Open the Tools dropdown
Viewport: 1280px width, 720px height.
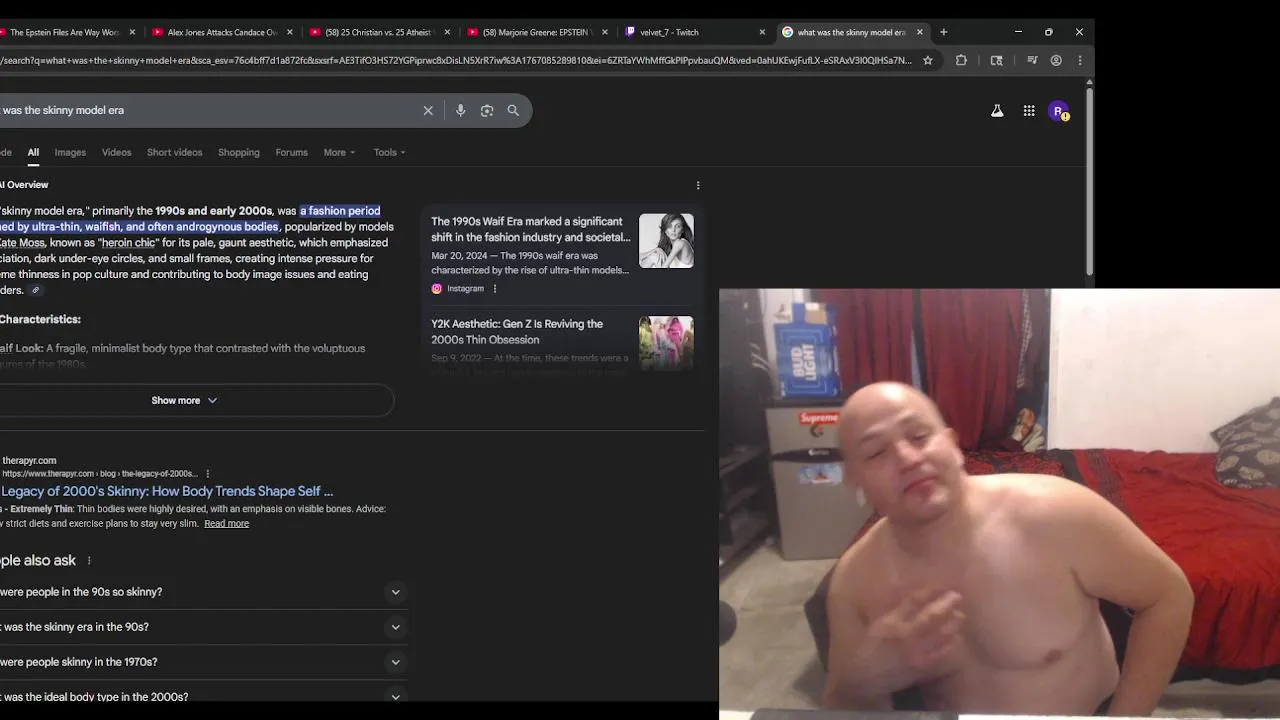point(389,153)
